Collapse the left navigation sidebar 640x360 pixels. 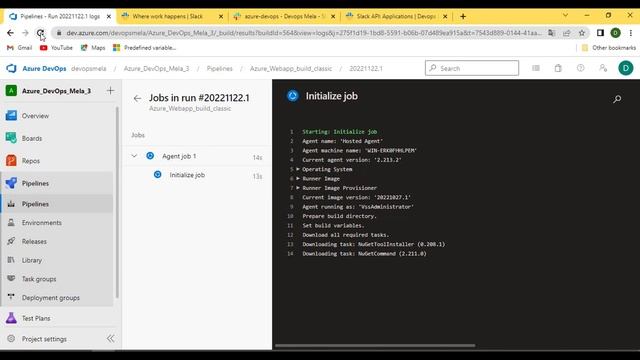click(111, 338)
